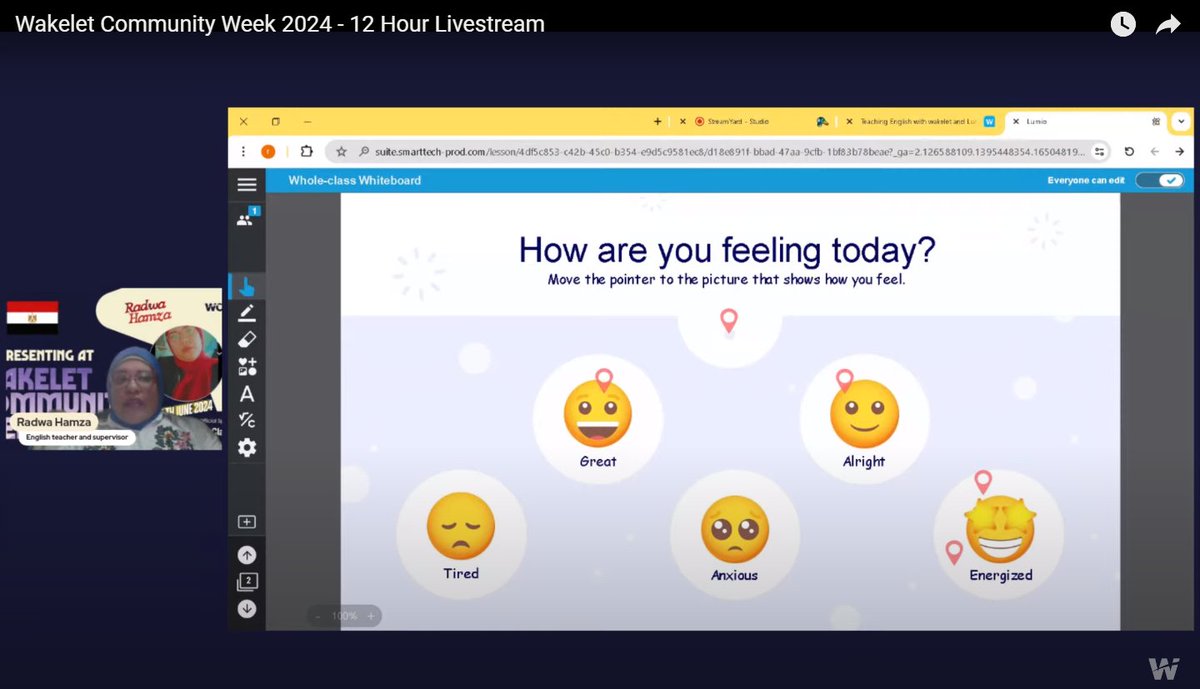
Task: Click the Great label text
Action: [598, 461]
